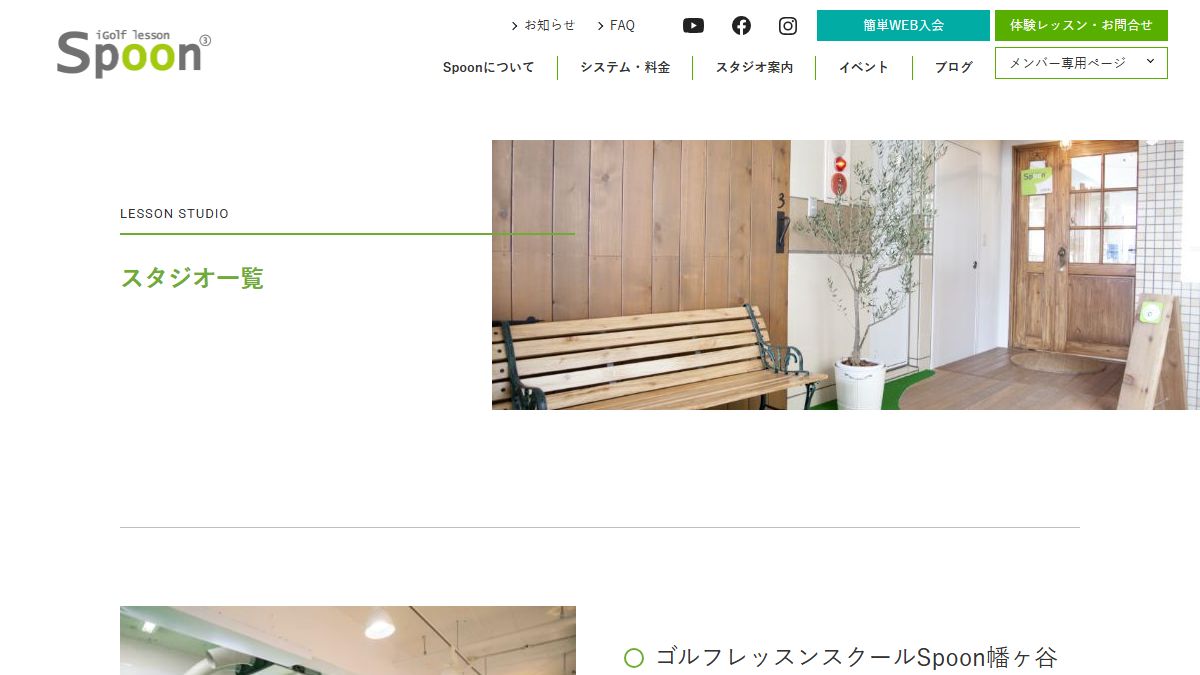Click the green circle bullet beside Spoon幡ヶ谷

[x=634, y=658]
